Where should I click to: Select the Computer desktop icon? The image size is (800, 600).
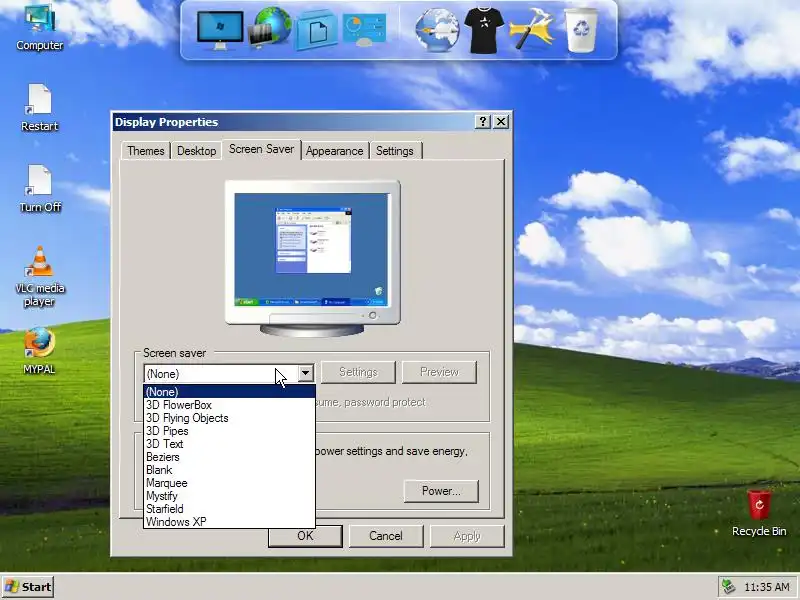(x=39, y=27)
